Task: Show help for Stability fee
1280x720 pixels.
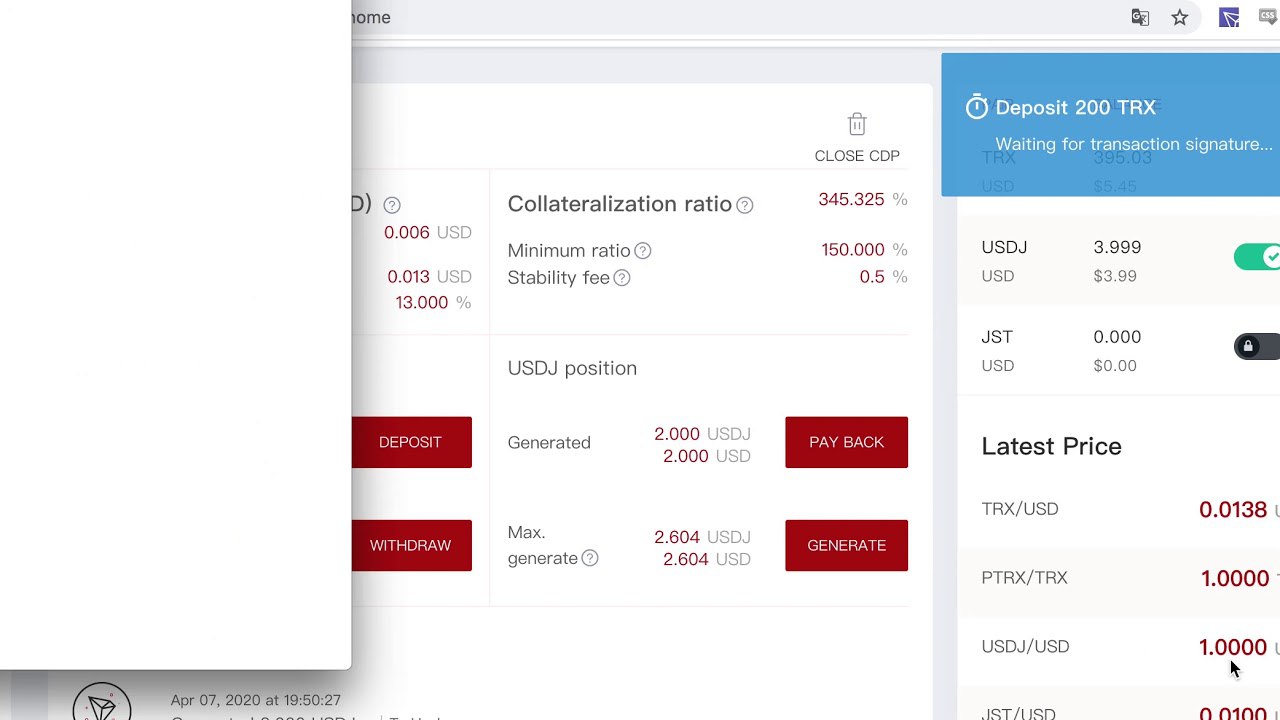Action: click(622, 278)
